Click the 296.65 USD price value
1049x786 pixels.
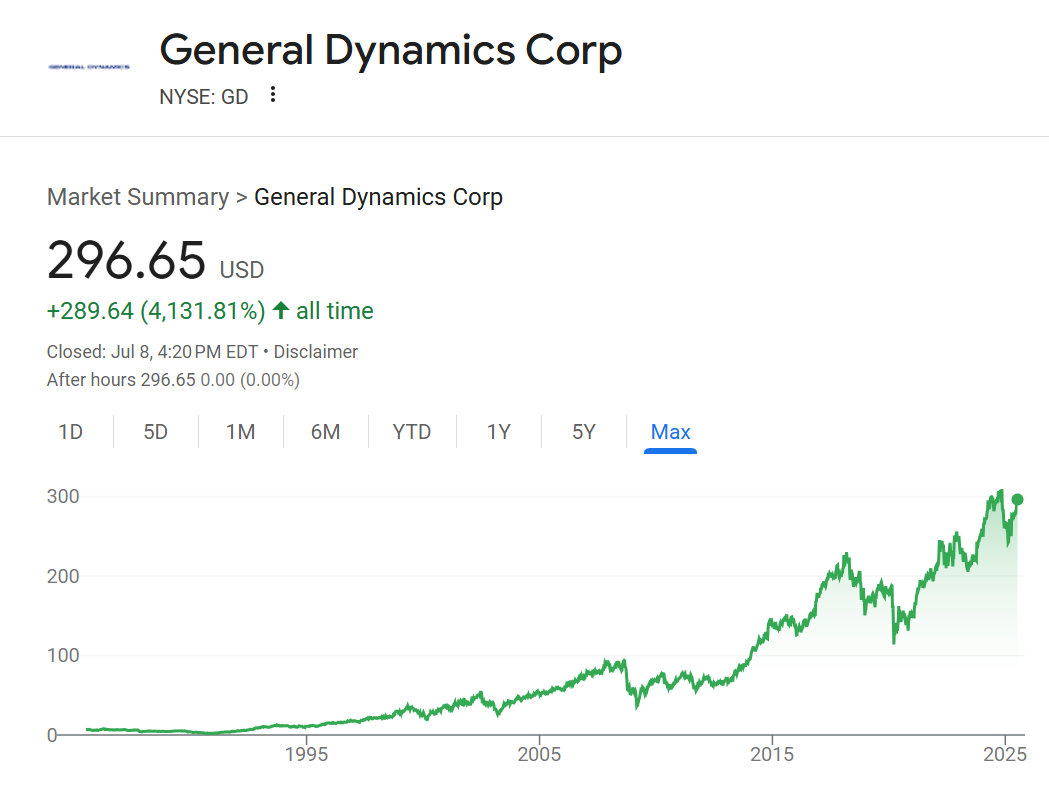click(x=127, y=260)
